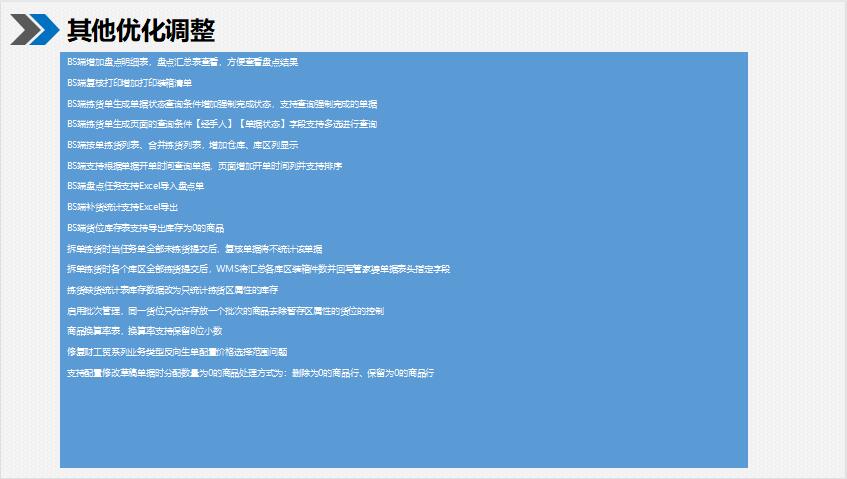
Task: Click the line about BS端货位库存表导出库存为0的商品
Action: point(146,228)
